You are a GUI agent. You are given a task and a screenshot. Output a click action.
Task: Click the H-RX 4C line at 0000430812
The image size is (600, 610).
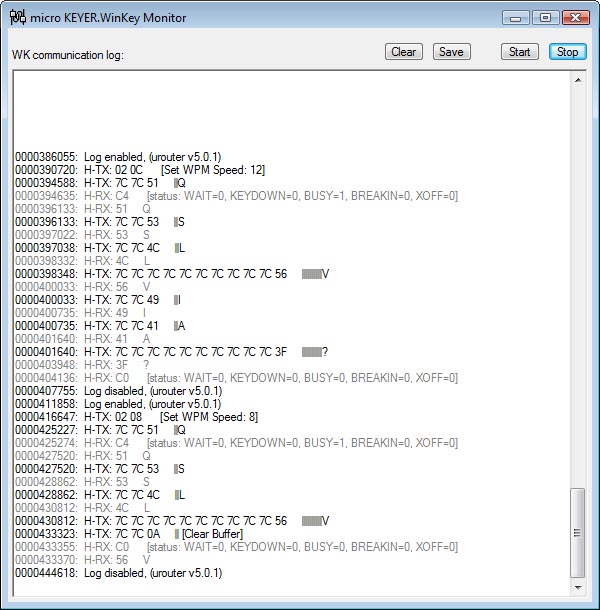click(x=82, y=508)
